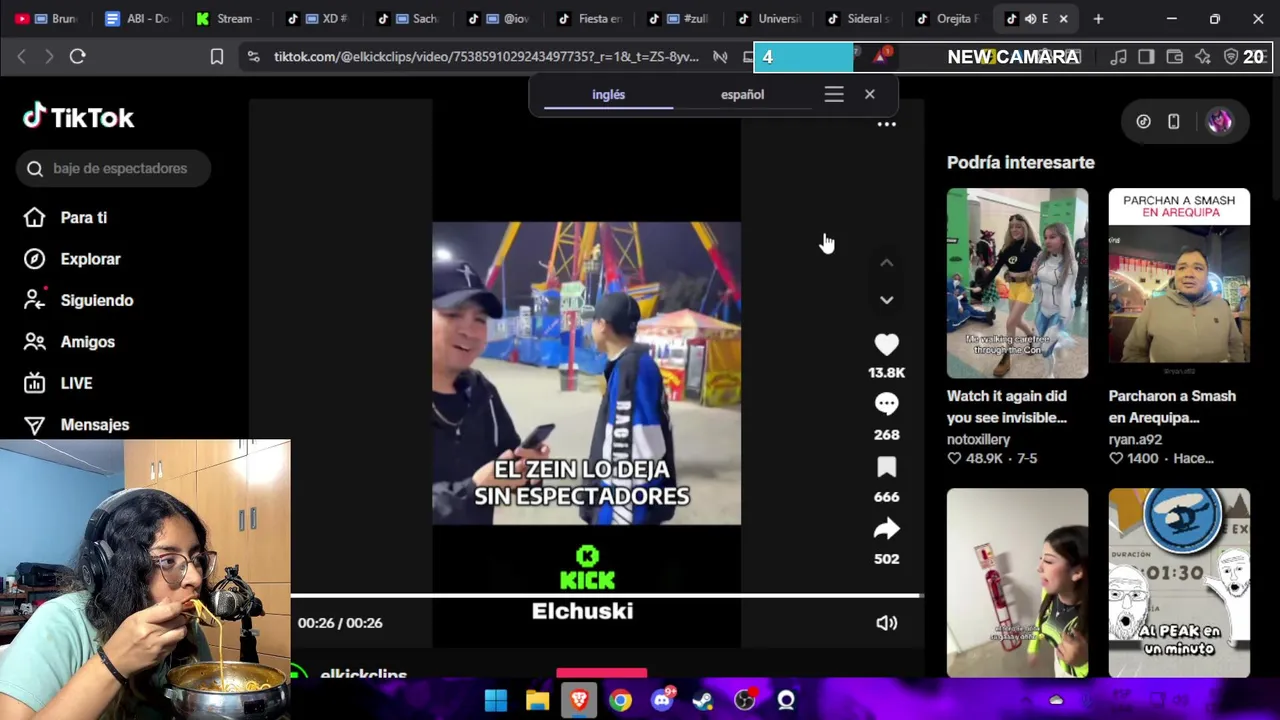Toggle the browser sidebar panel

point(1146,57)
